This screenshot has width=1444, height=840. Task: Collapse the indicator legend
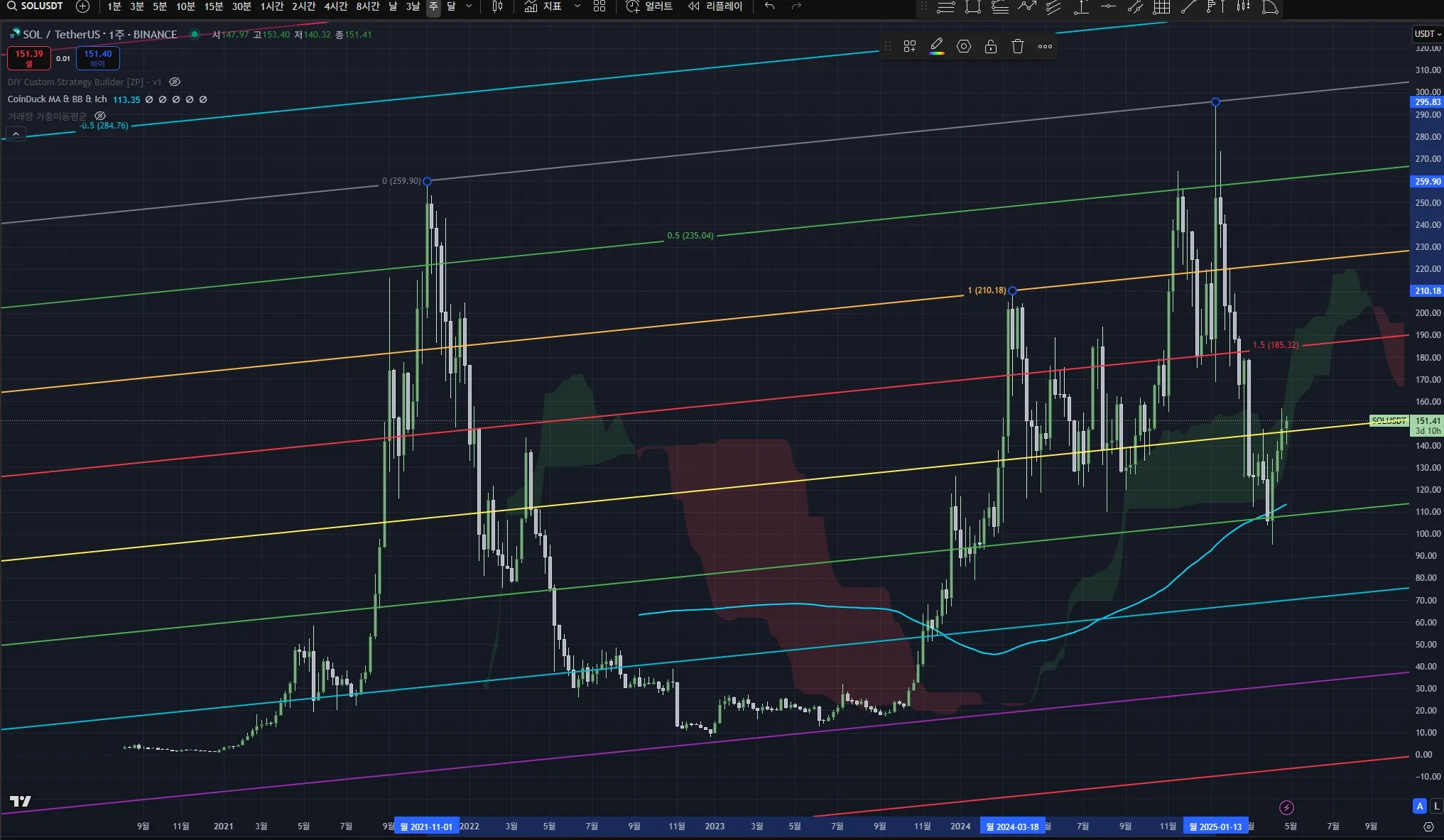(16, 133)
